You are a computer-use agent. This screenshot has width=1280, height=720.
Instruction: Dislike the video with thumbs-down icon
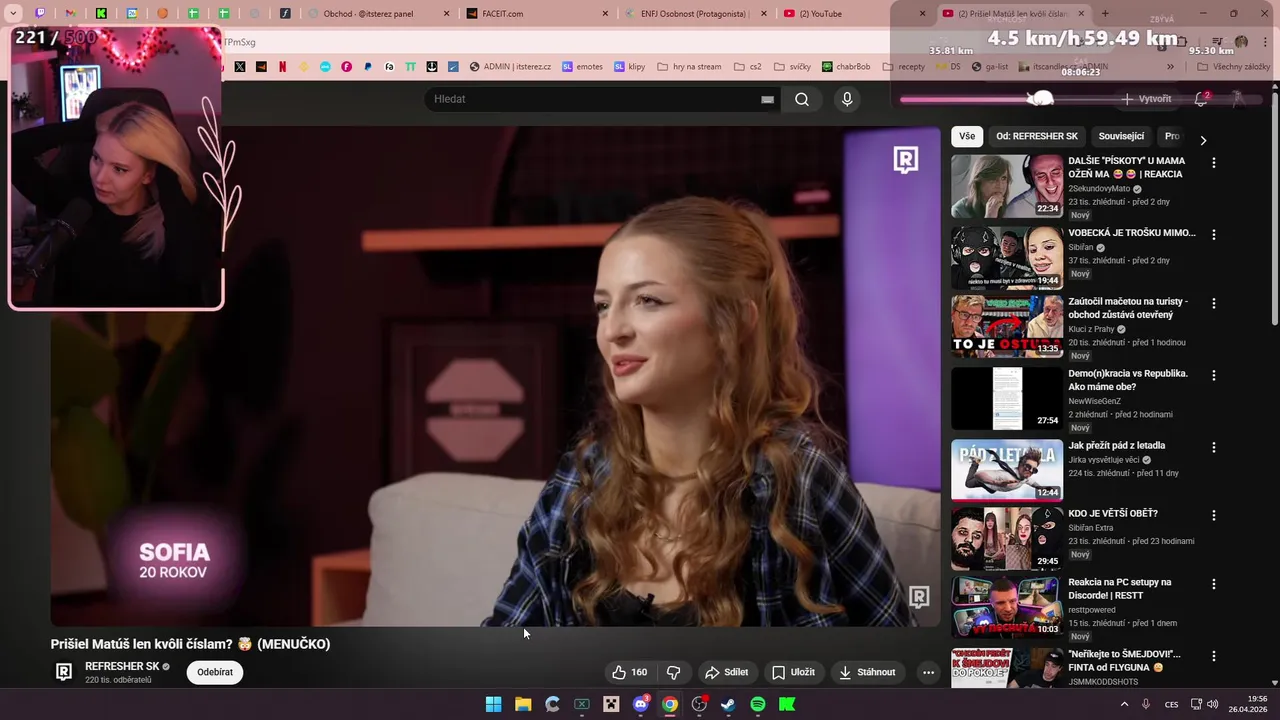[674, 672]
